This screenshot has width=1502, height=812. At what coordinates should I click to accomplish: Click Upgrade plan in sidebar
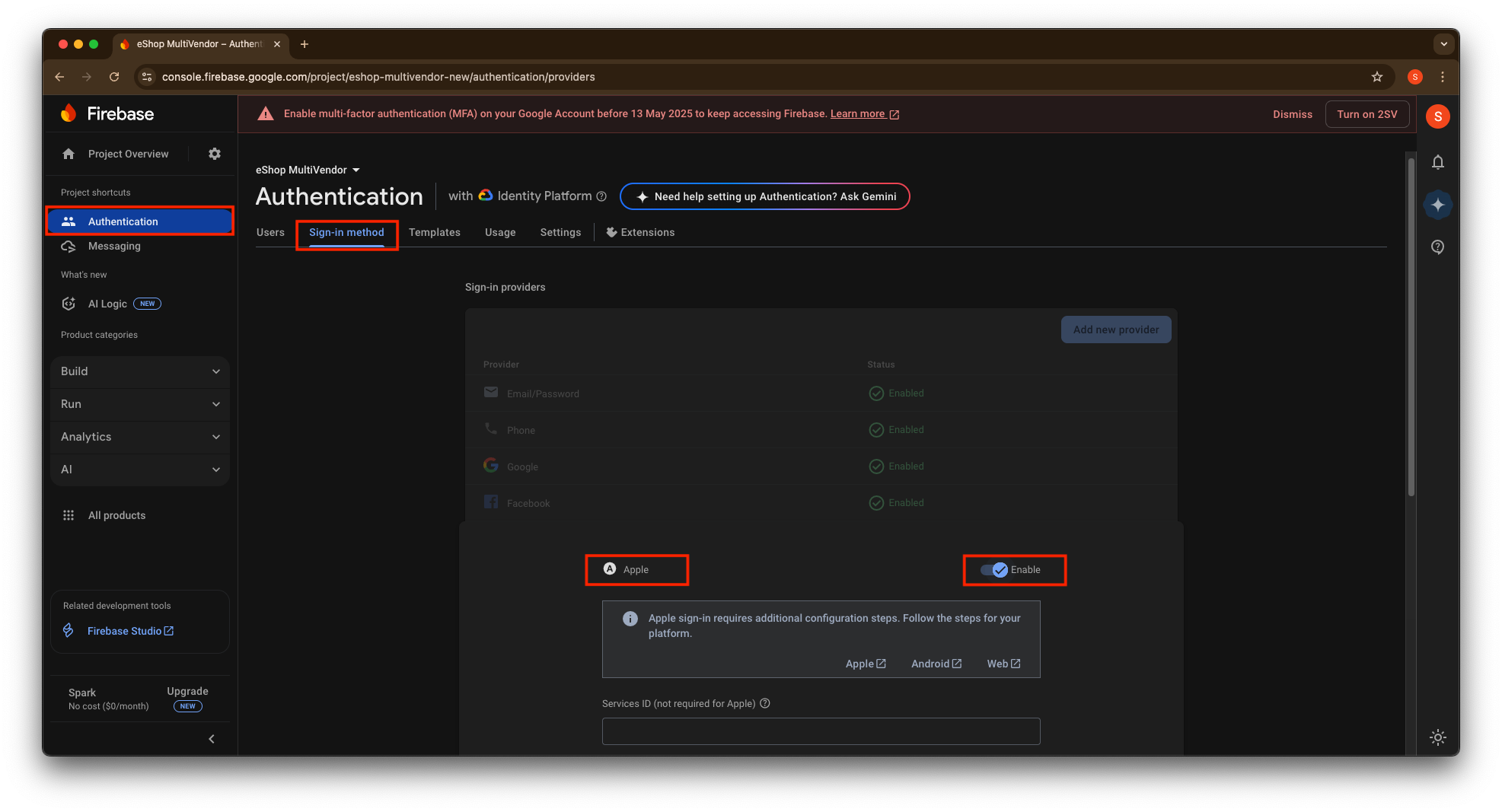187,691
